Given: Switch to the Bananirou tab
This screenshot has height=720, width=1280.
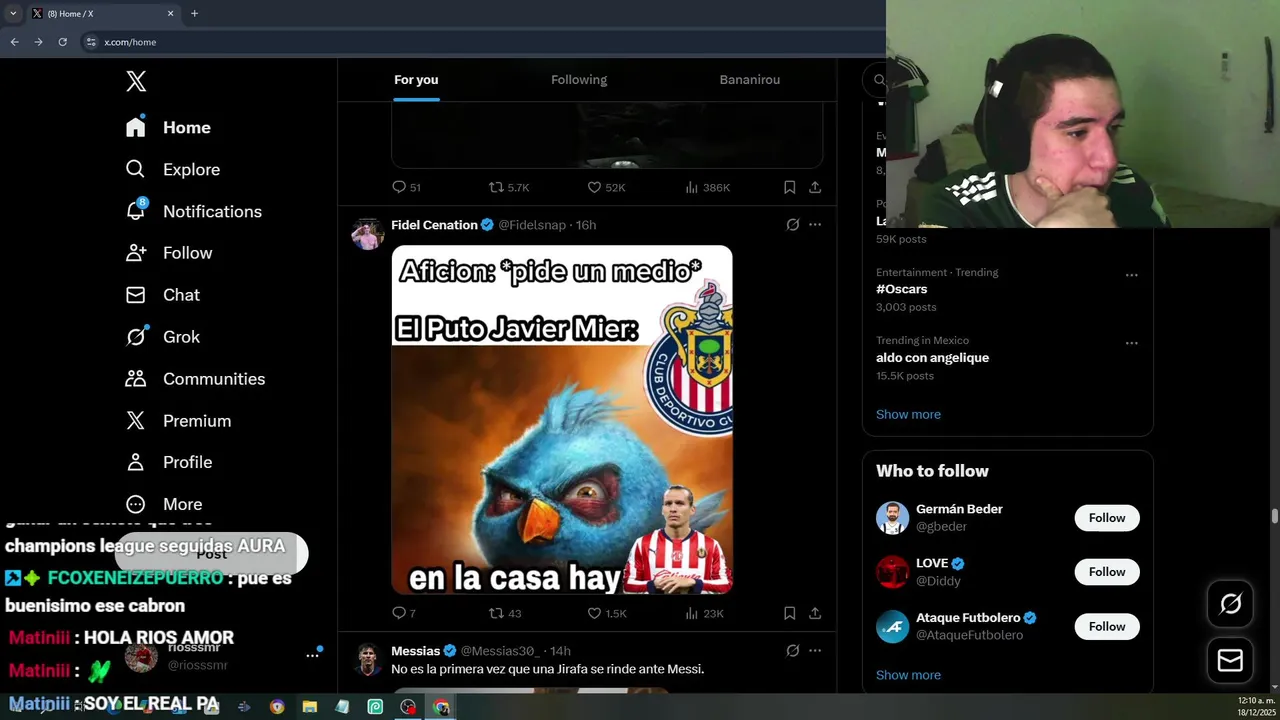Looking at the screenshot, I should click(x=750, y=80).
